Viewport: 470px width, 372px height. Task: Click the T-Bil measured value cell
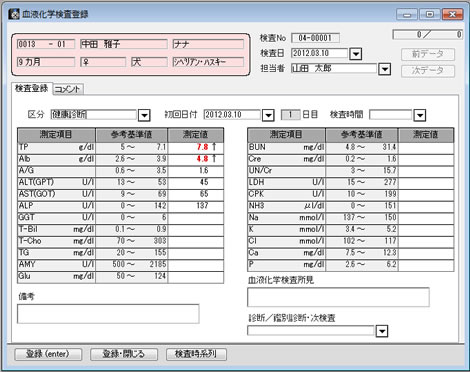196,229
